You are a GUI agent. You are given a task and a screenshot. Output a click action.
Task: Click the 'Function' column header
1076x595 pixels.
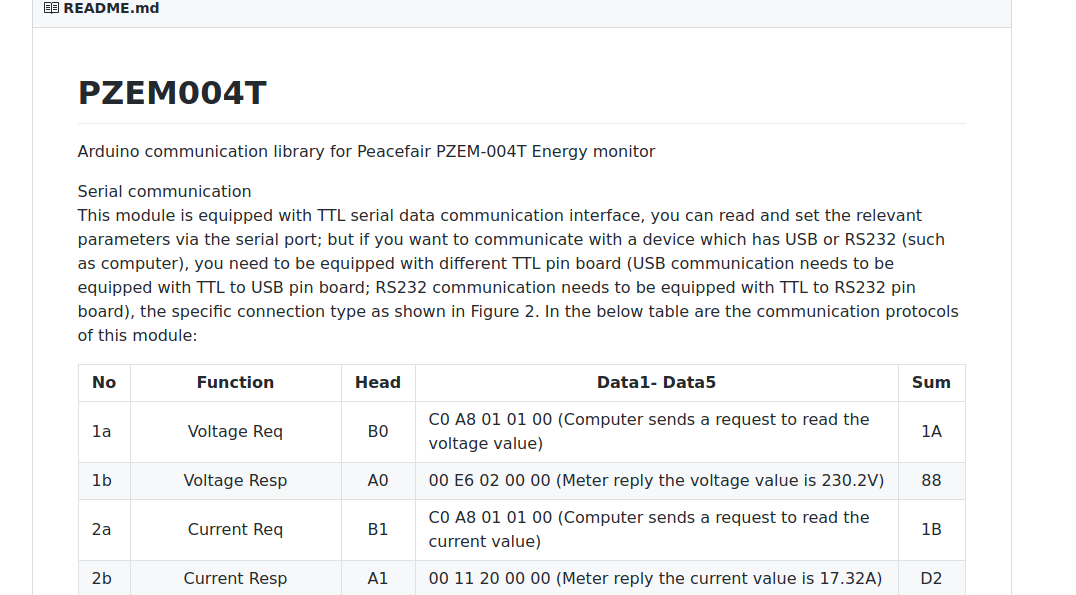pos(235,383)
